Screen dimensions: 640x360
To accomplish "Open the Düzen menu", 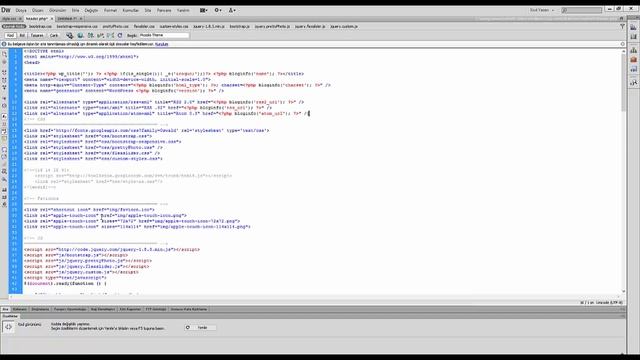I will pos(38,10).
